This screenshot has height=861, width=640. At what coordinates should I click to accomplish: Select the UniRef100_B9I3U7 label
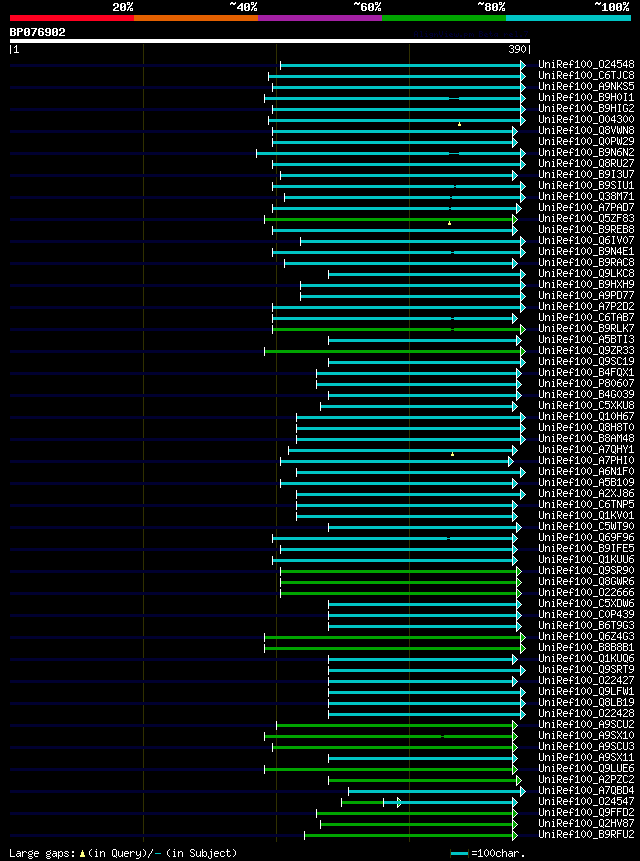pos(586,174)
